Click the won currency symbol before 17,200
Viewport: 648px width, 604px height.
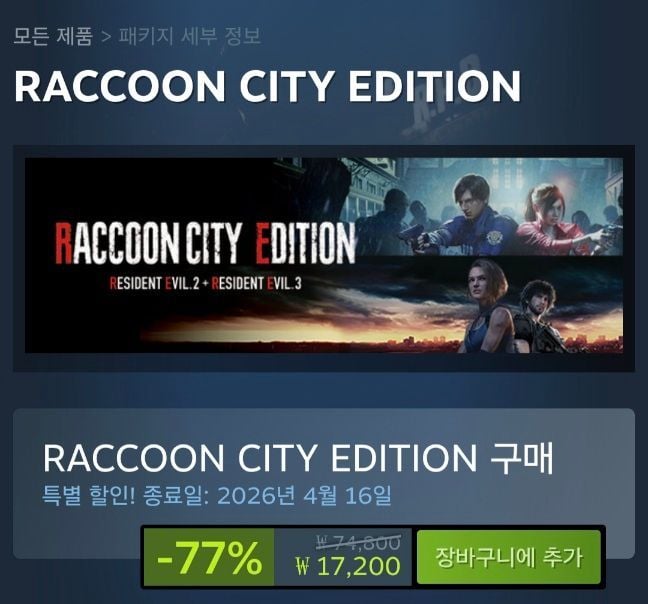pyautogui.click(x=303, y=566)
